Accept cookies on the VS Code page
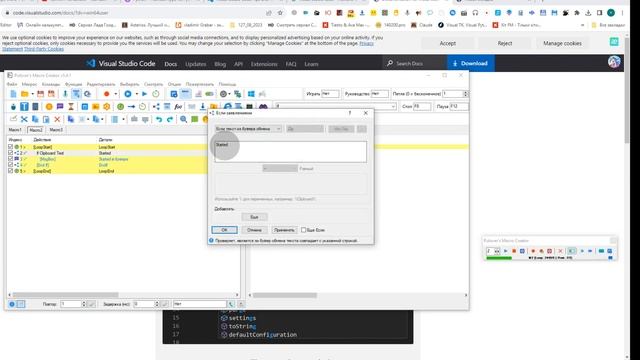 [x=448, y=43]
